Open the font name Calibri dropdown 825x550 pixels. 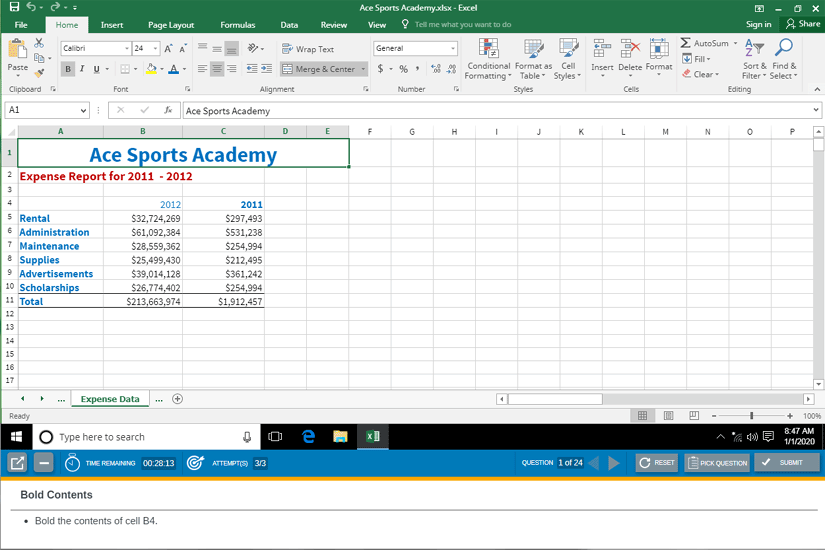126,48
